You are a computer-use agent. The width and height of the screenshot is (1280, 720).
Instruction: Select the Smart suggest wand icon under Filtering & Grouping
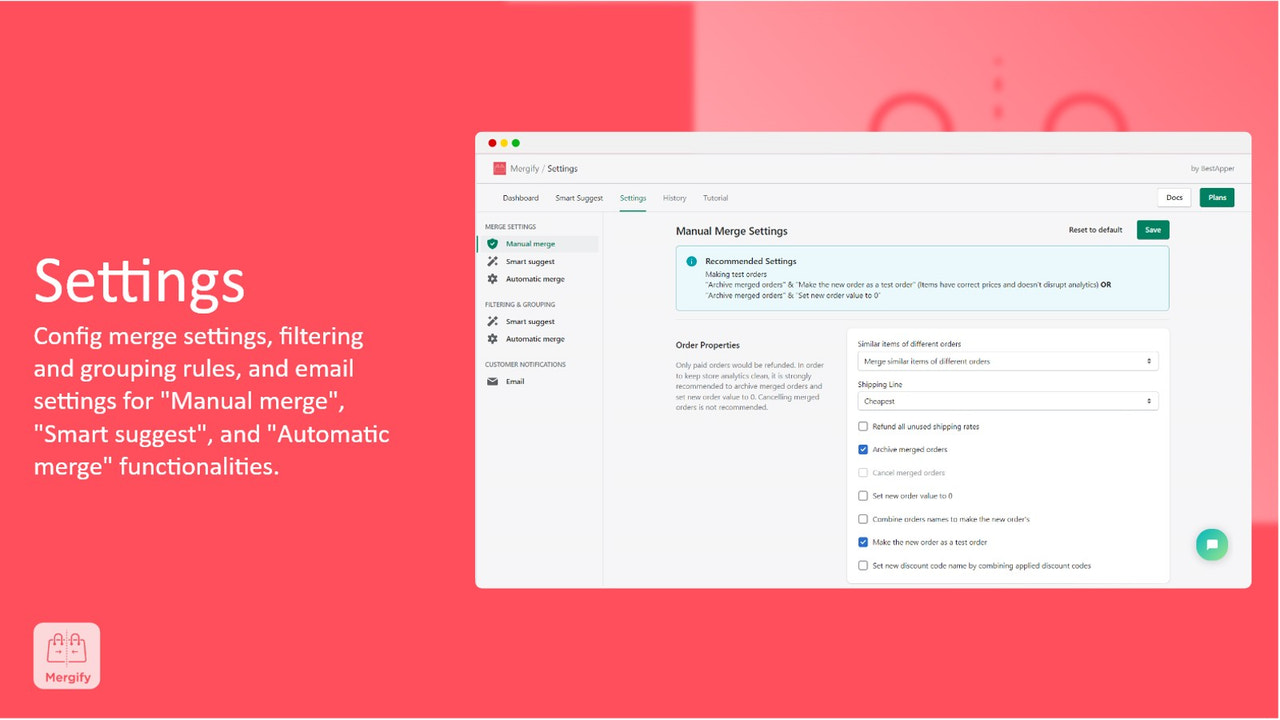click(492, 321)
